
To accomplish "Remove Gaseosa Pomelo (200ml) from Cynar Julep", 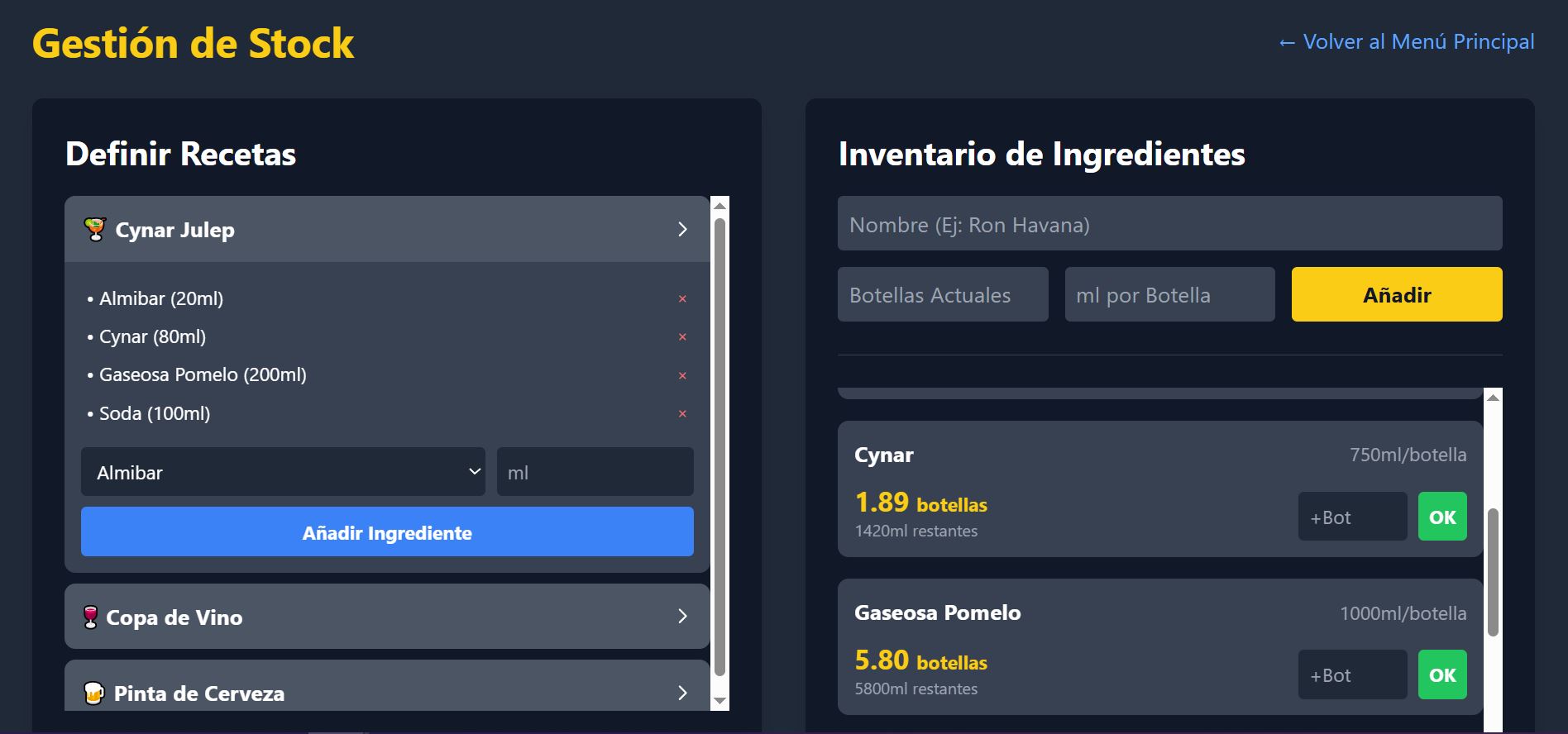I will pos(682,376).
